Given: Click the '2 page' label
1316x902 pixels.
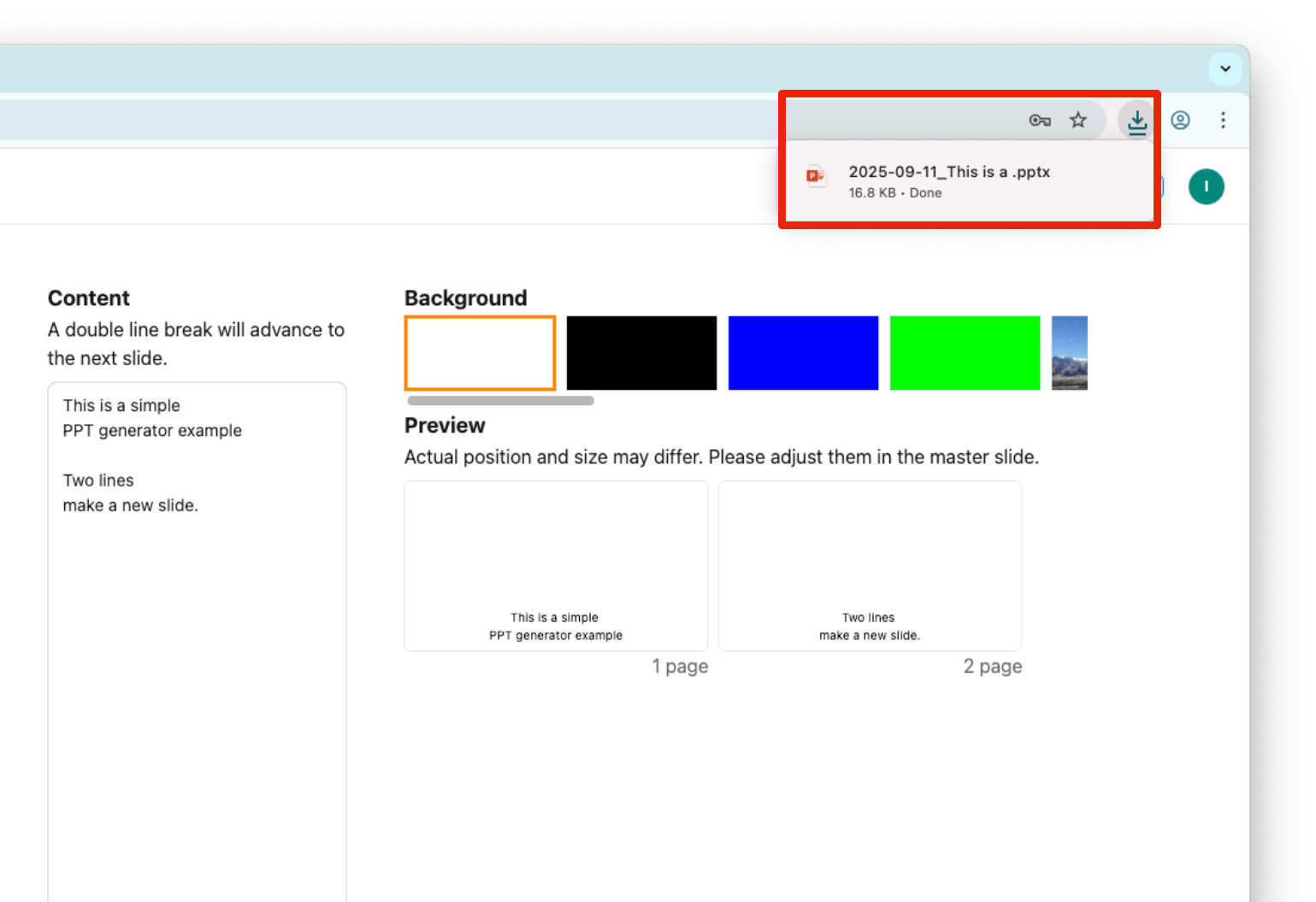Looking at the screenshot, I should pyautogui.click(x=992, y=667).
